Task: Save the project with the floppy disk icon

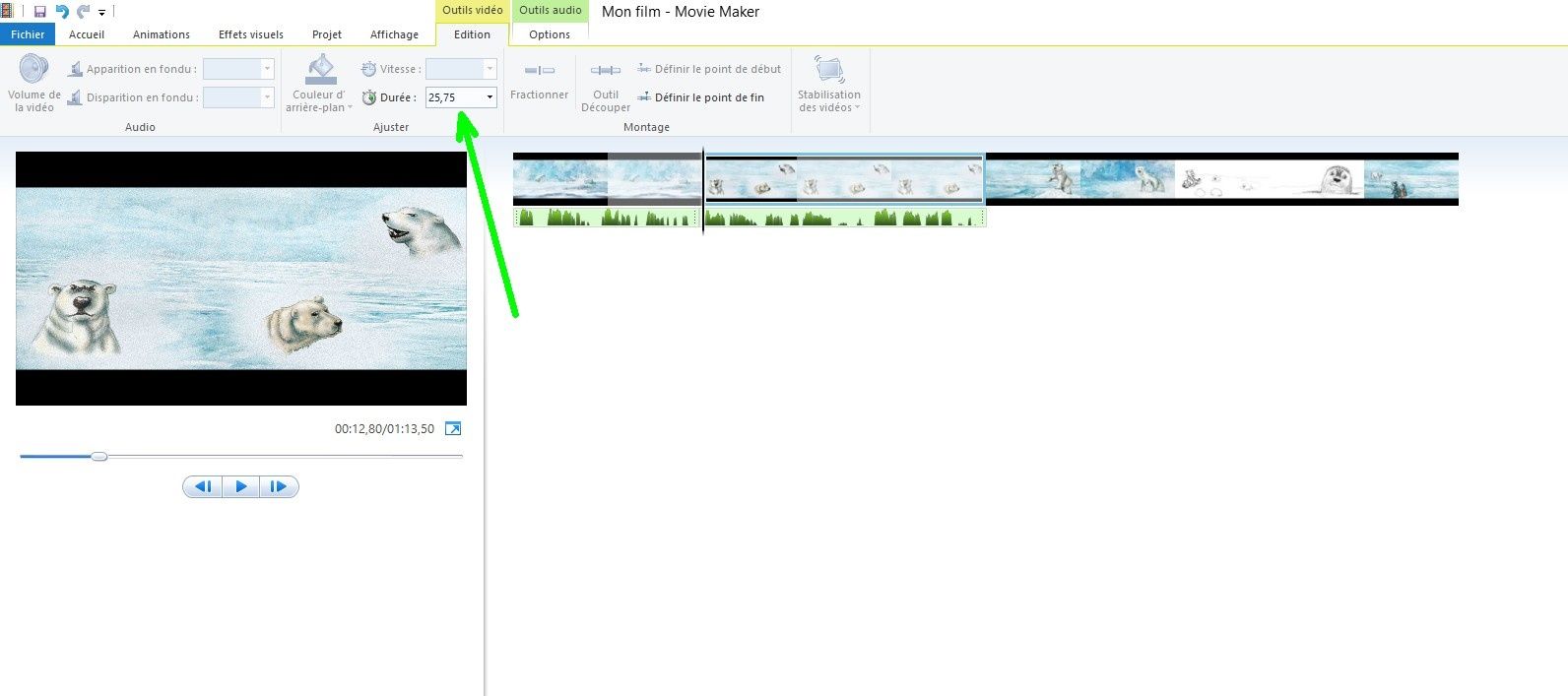Action: pyautogui.click(x=40, y=12)
